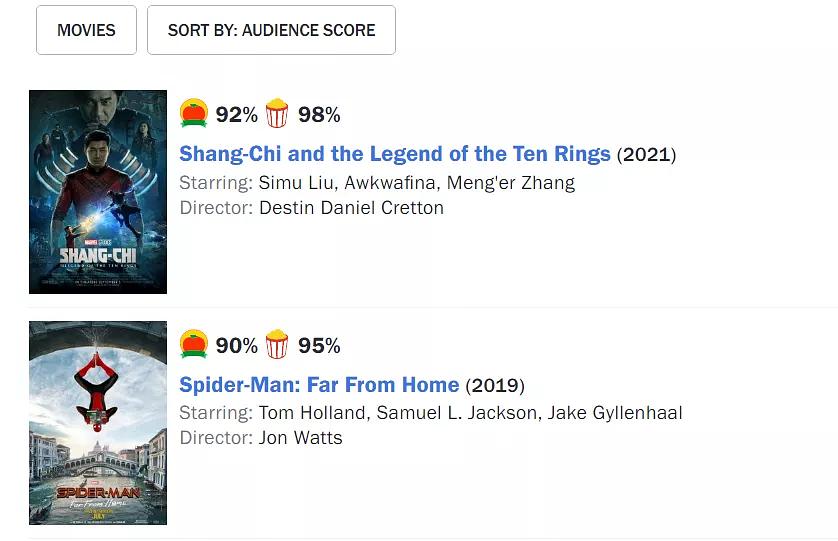Open director Destin Daniel Cretton's page
This screenshot has width=838, height=541.
pyautogui.click(x=351, y=208)
